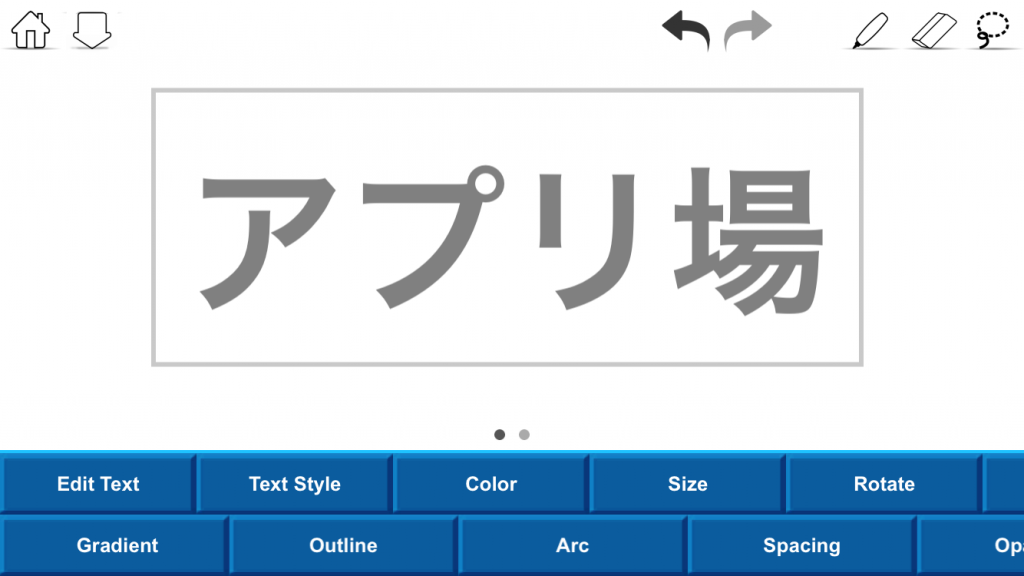The width and height of the screenshot is (1024, 576).
Task: Switch to the second options page
Action: [524, 434]
